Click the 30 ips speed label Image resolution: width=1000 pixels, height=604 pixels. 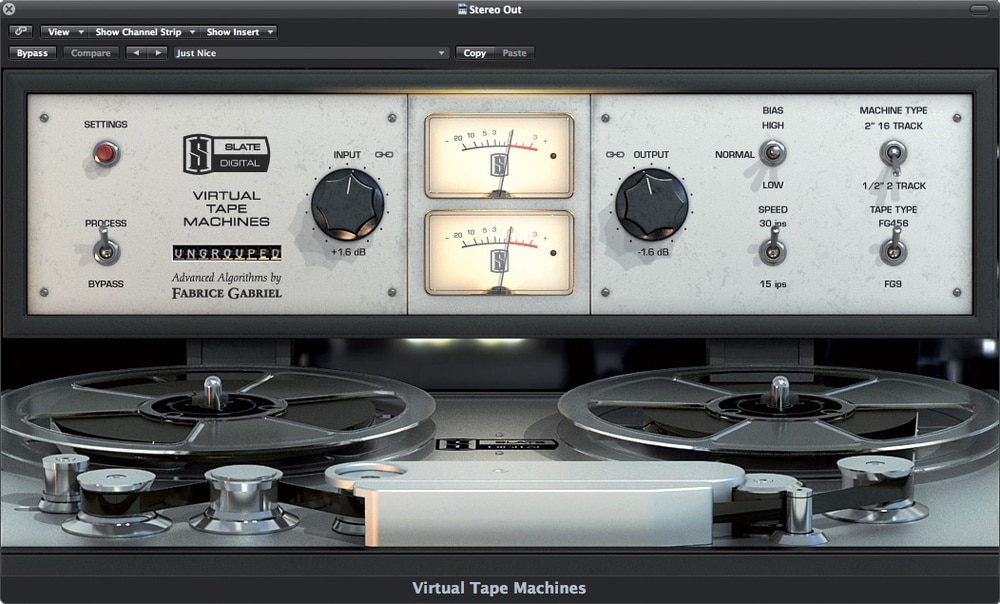pos(772,223)
